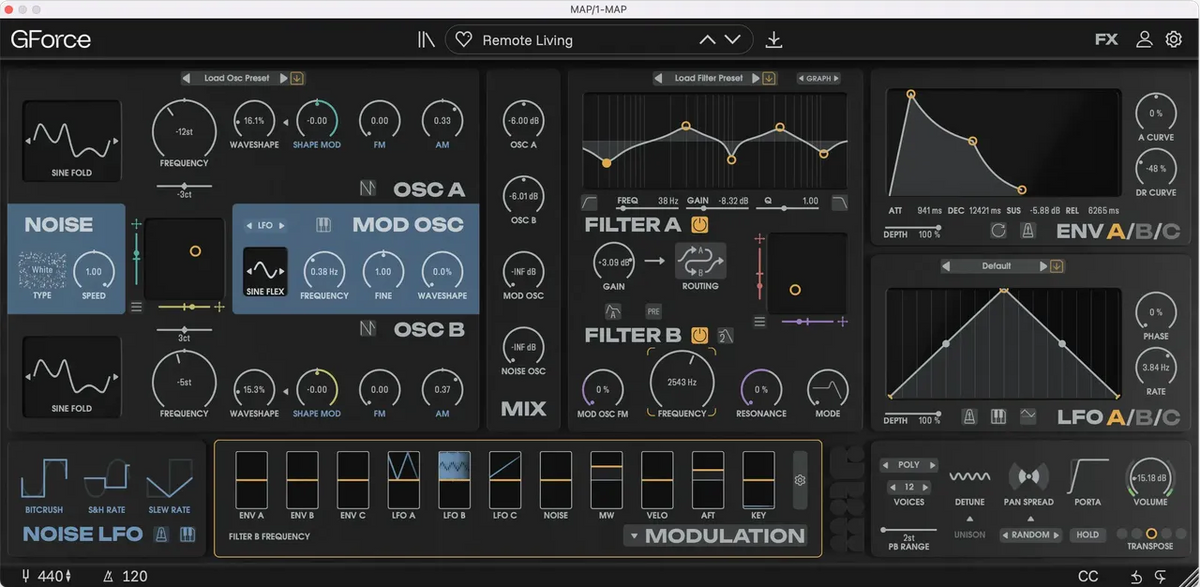The image size is (1200, 587).
Task: Switch to ENV C tab
Action: (1170, 232)
